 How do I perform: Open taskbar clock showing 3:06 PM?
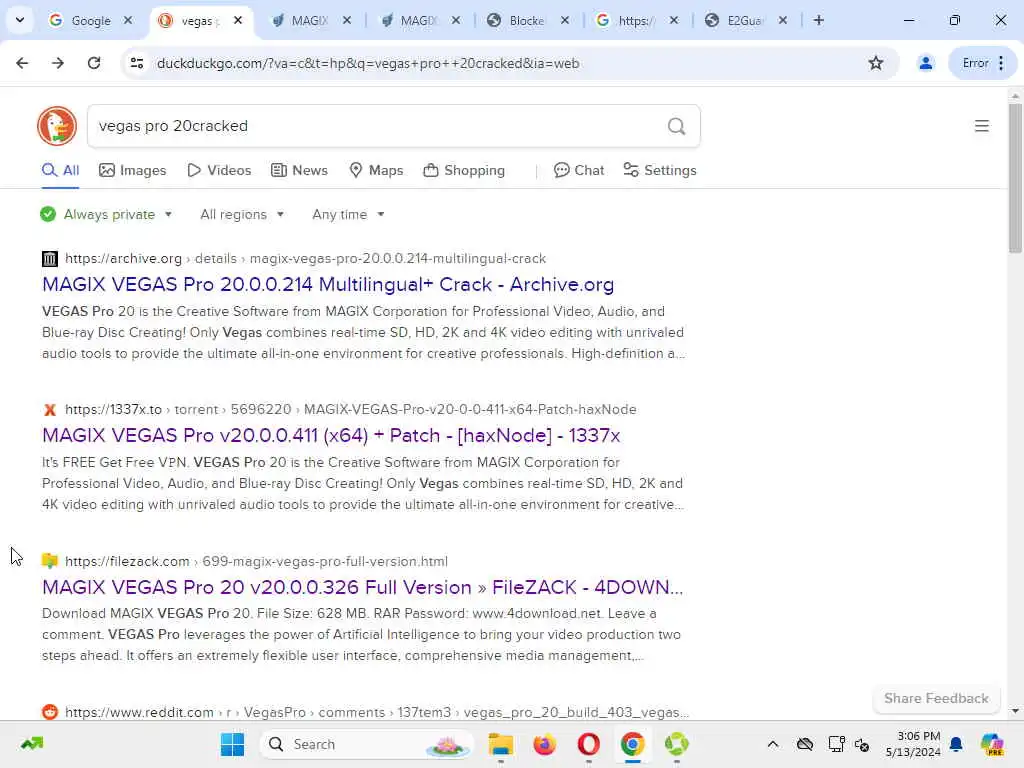click(913, 744)
